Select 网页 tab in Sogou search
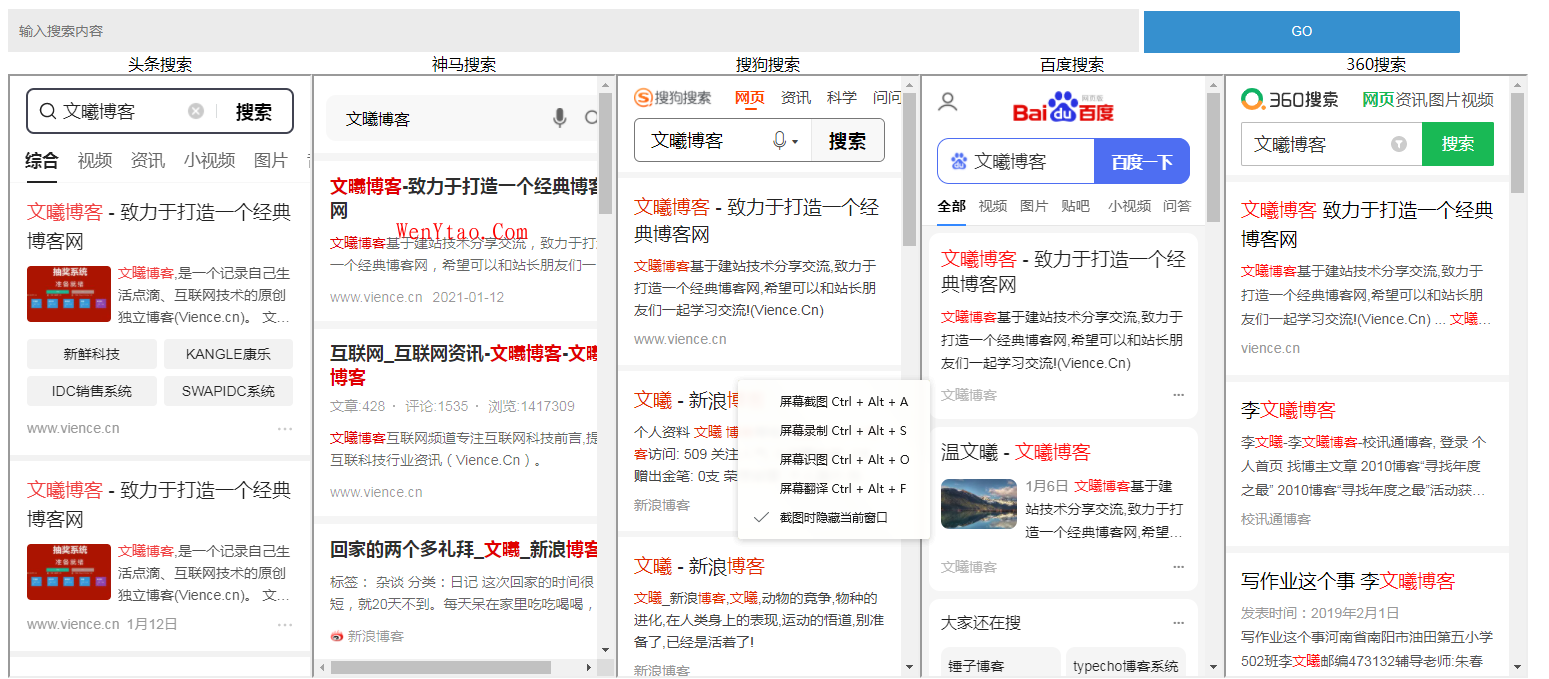The height and width of the screenshot is (679, 1549). (x=750, y=97)
